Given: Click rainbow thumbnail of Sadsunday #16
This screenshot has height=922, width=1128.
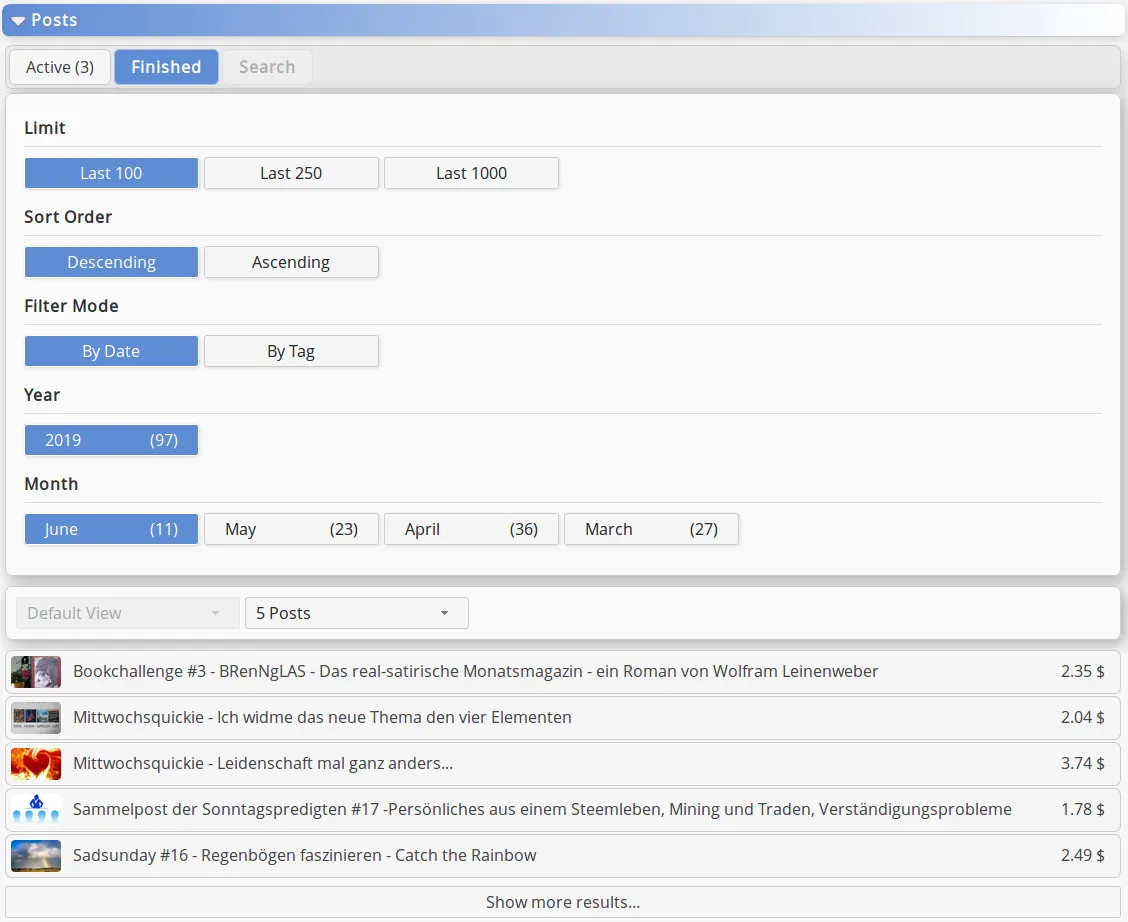Looking at the screenshot, I should point(36,856).
